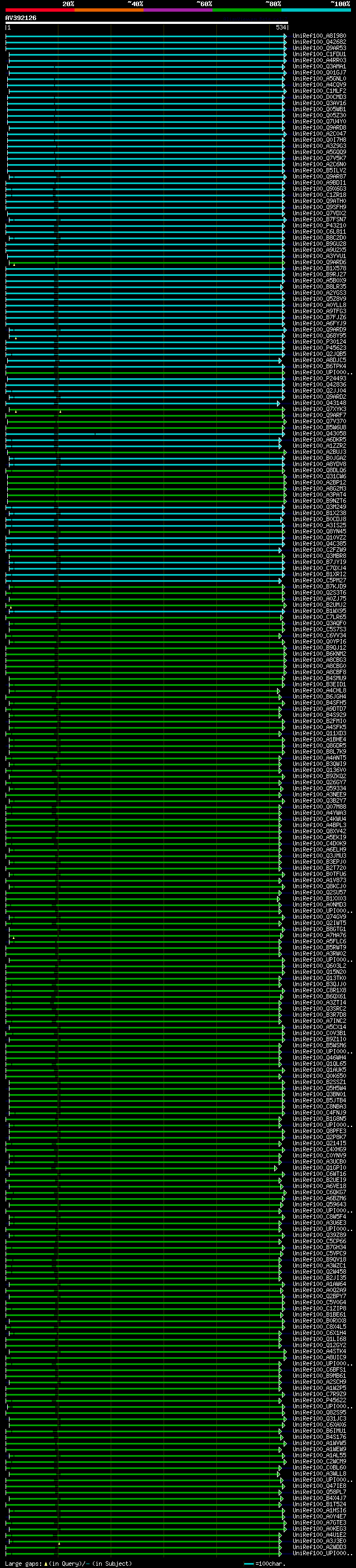Viewport: 356px width, 1568px height.
Task: Select the UniRef100_C4KWU4 label
Action: [x=319, y=819]
